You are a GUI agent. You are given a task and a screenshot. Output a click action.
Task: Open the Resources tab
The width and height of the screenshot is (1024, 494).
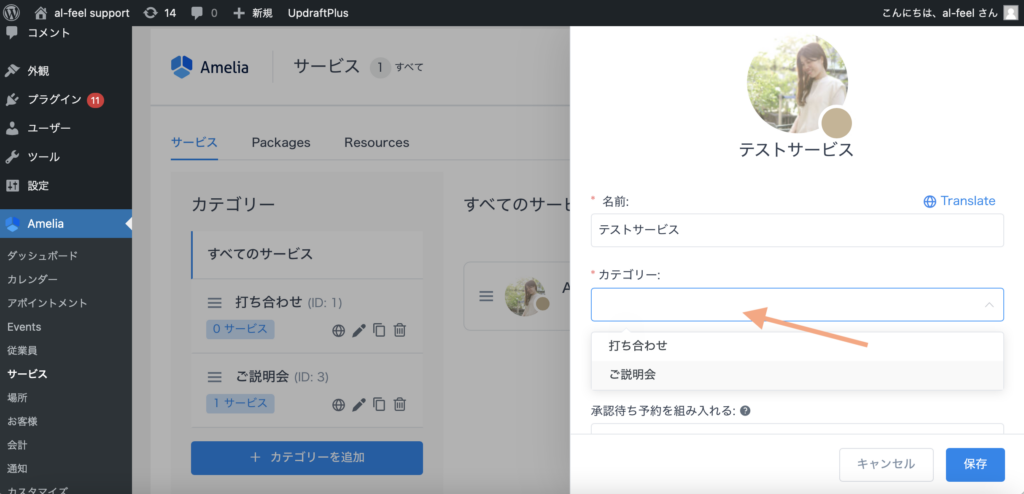(376, 142)
